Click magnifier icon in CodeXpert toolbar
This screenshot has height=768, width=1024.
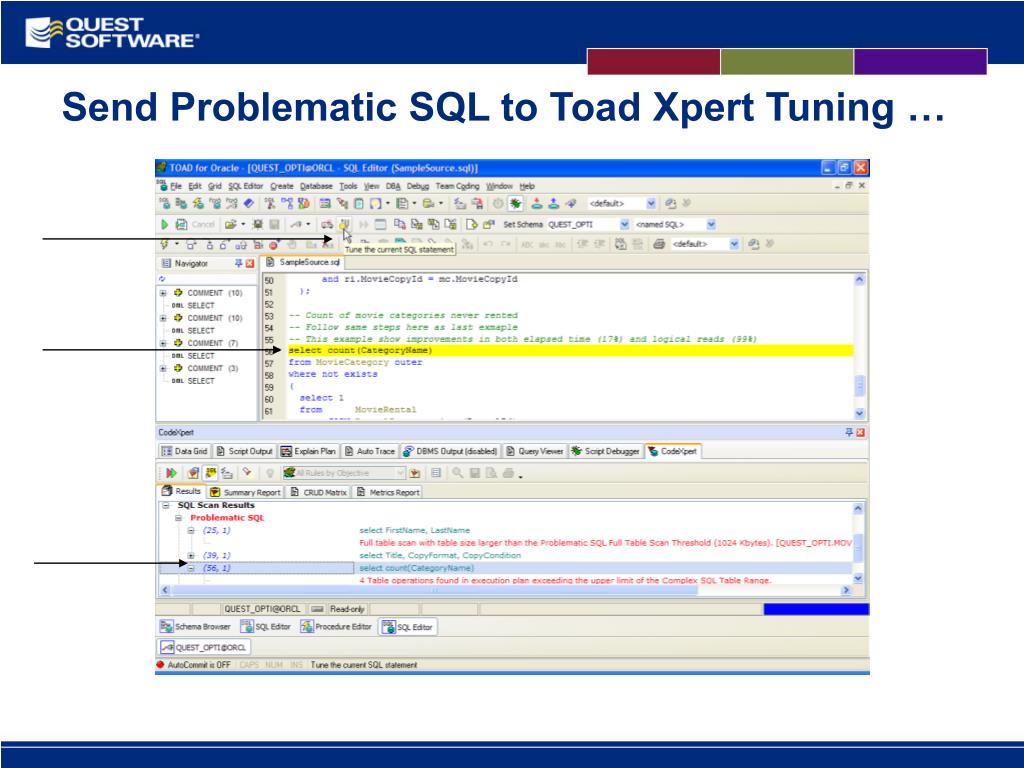point(457,473)
